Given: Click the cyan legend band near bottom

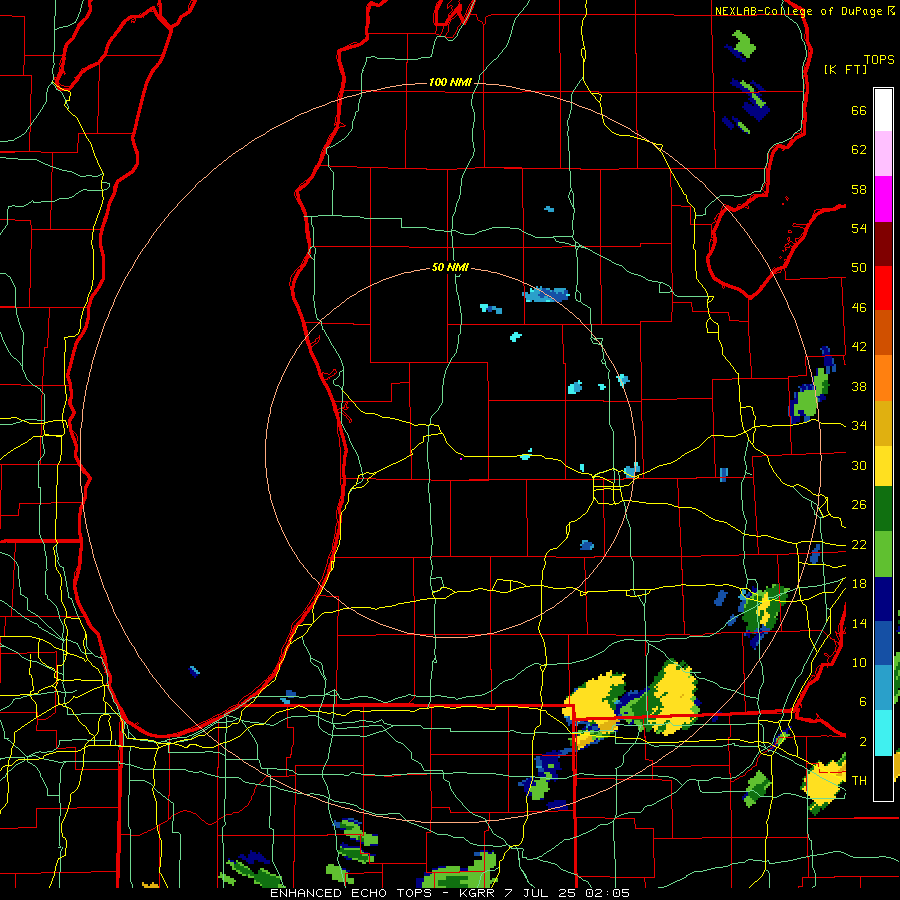Looking at the screenshot, I should coord(883,733).
